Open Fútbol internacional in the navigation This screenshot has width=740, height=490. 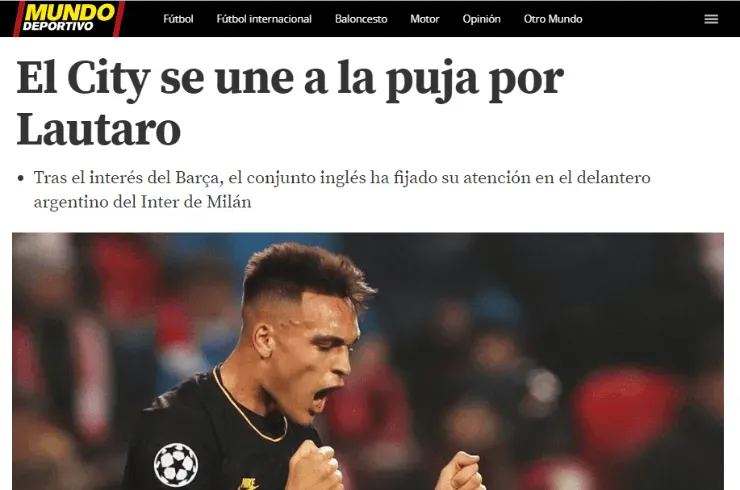264,19
